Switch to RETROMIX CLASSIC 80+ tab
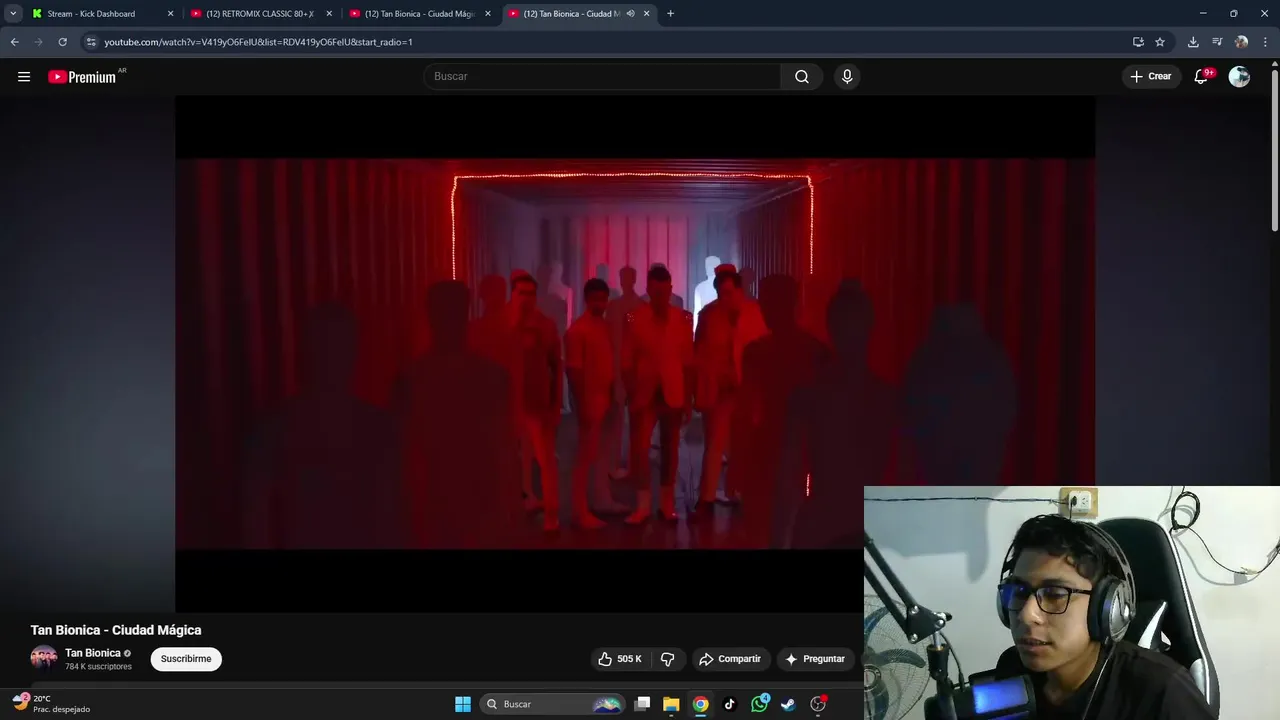The image size is (1280, 720). pos(259,14)
